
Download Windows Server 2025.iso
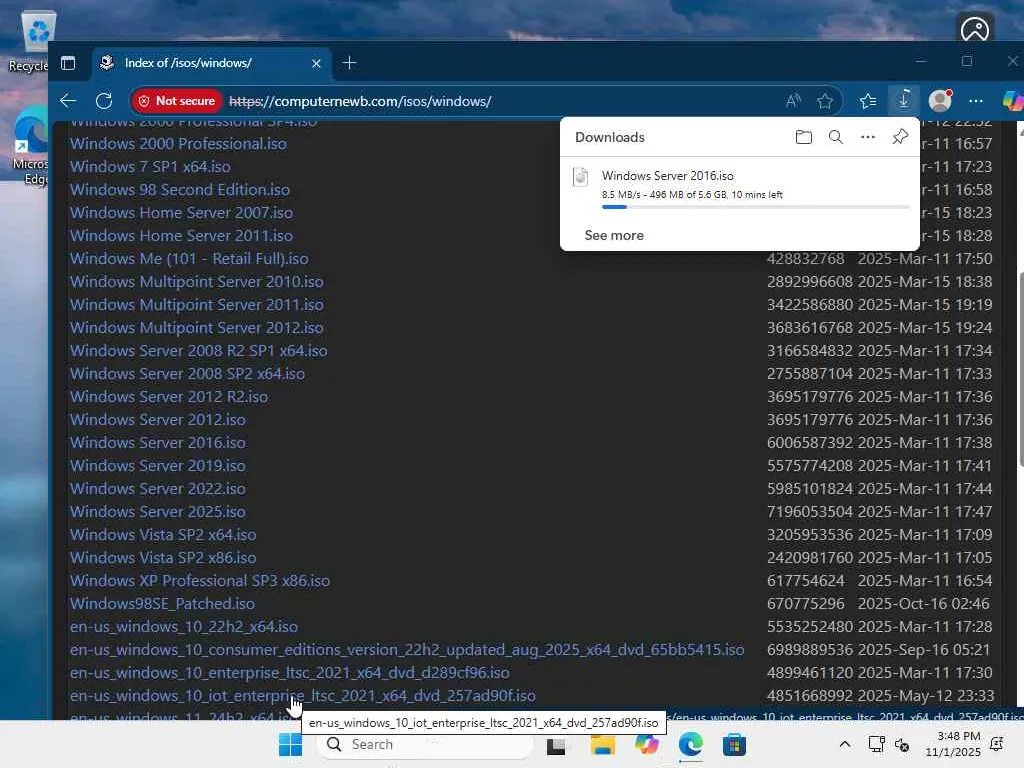coord(158,511)
